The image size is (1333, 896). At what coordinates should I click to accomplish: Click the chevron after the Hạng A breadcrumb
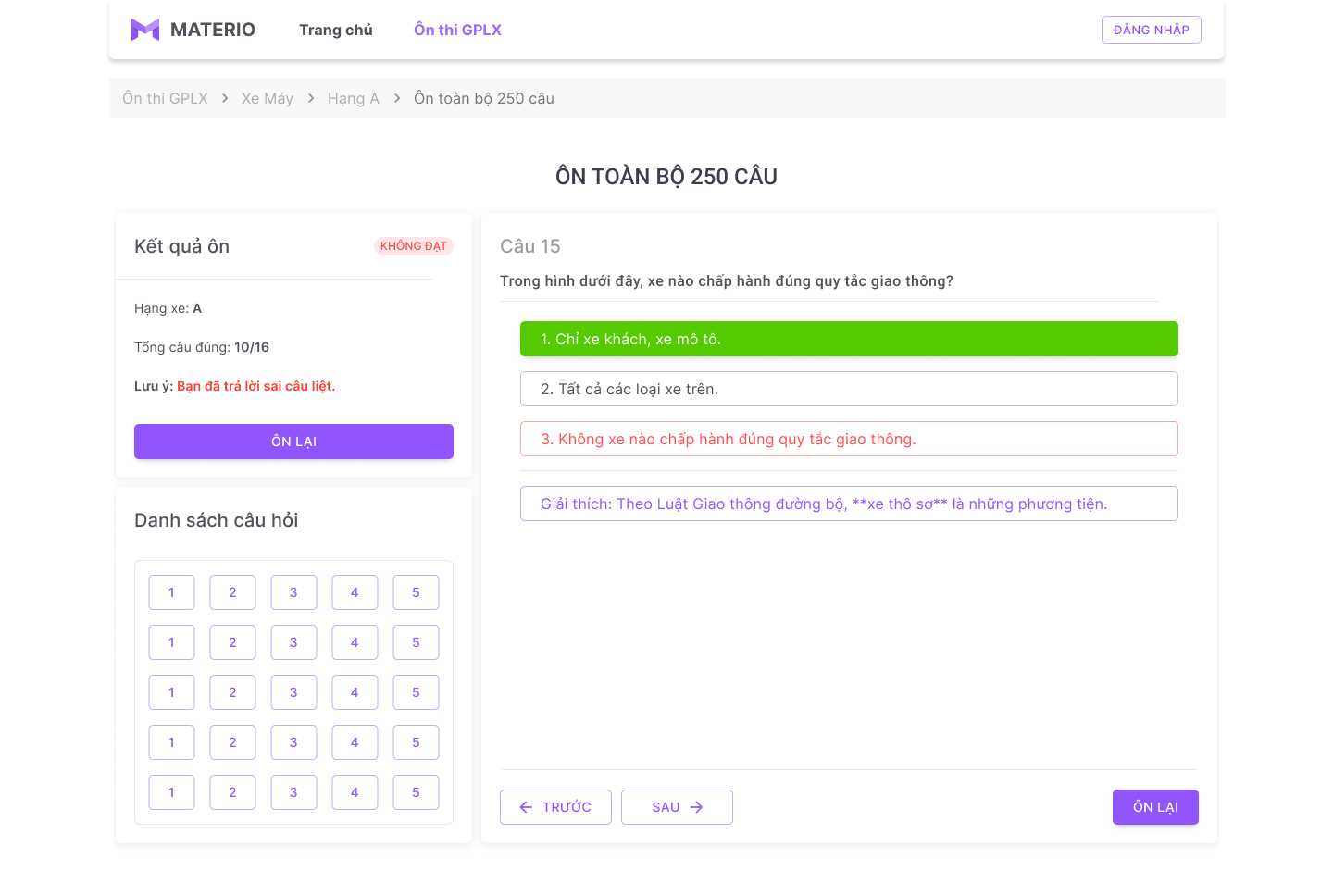coord(397,98)
